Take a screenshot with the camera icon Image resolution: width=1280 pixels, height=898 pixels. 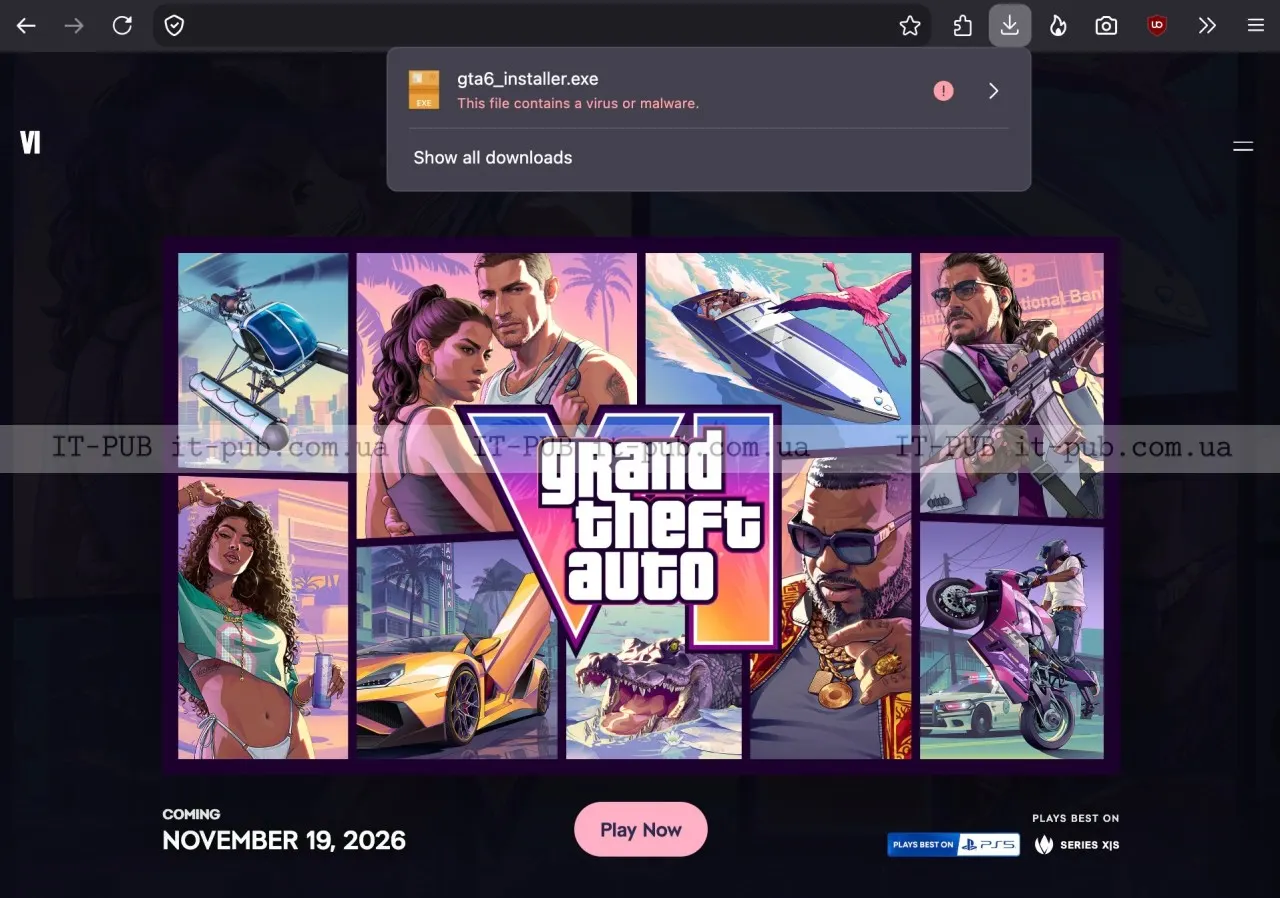point(1106,26)
